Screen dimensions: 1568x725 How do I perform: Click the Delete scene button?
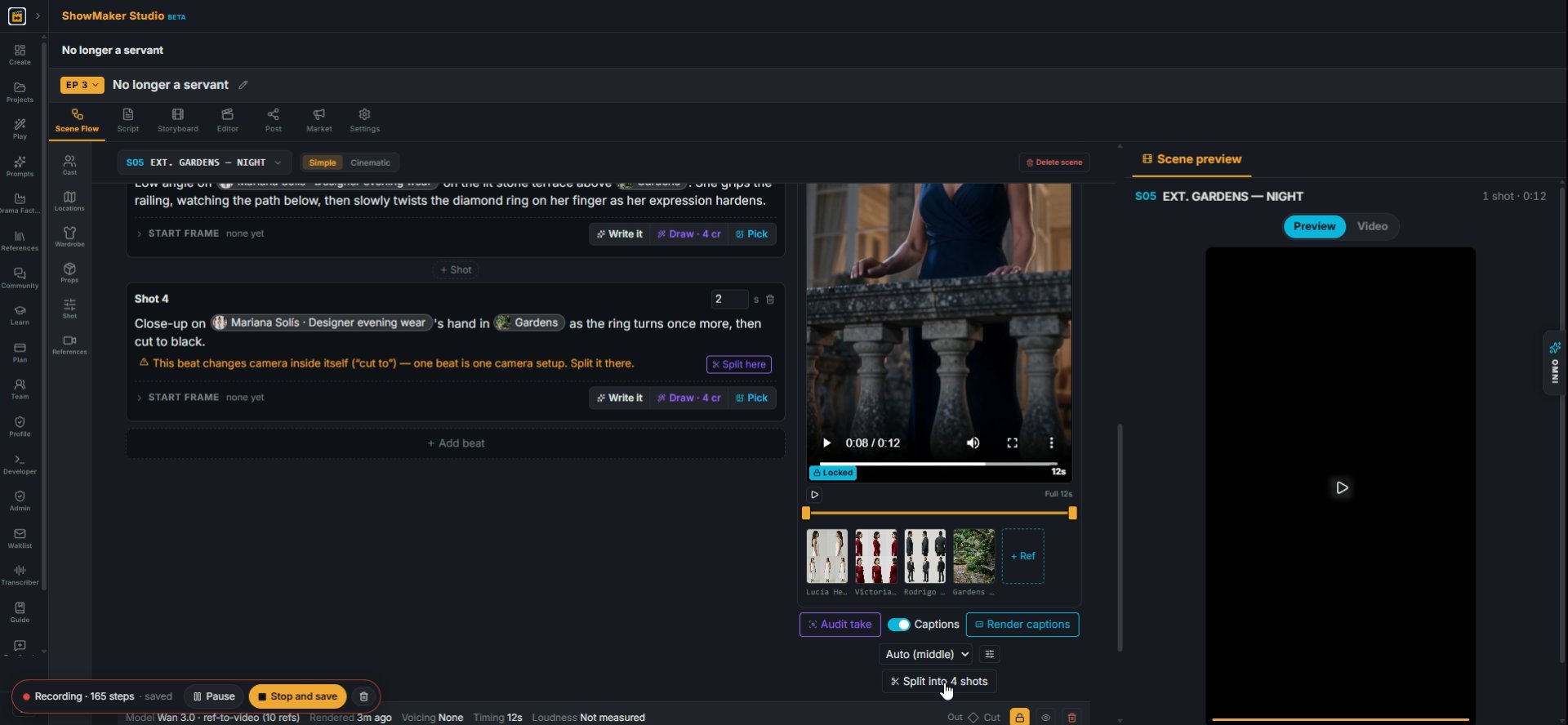[x=1054, y=162]
